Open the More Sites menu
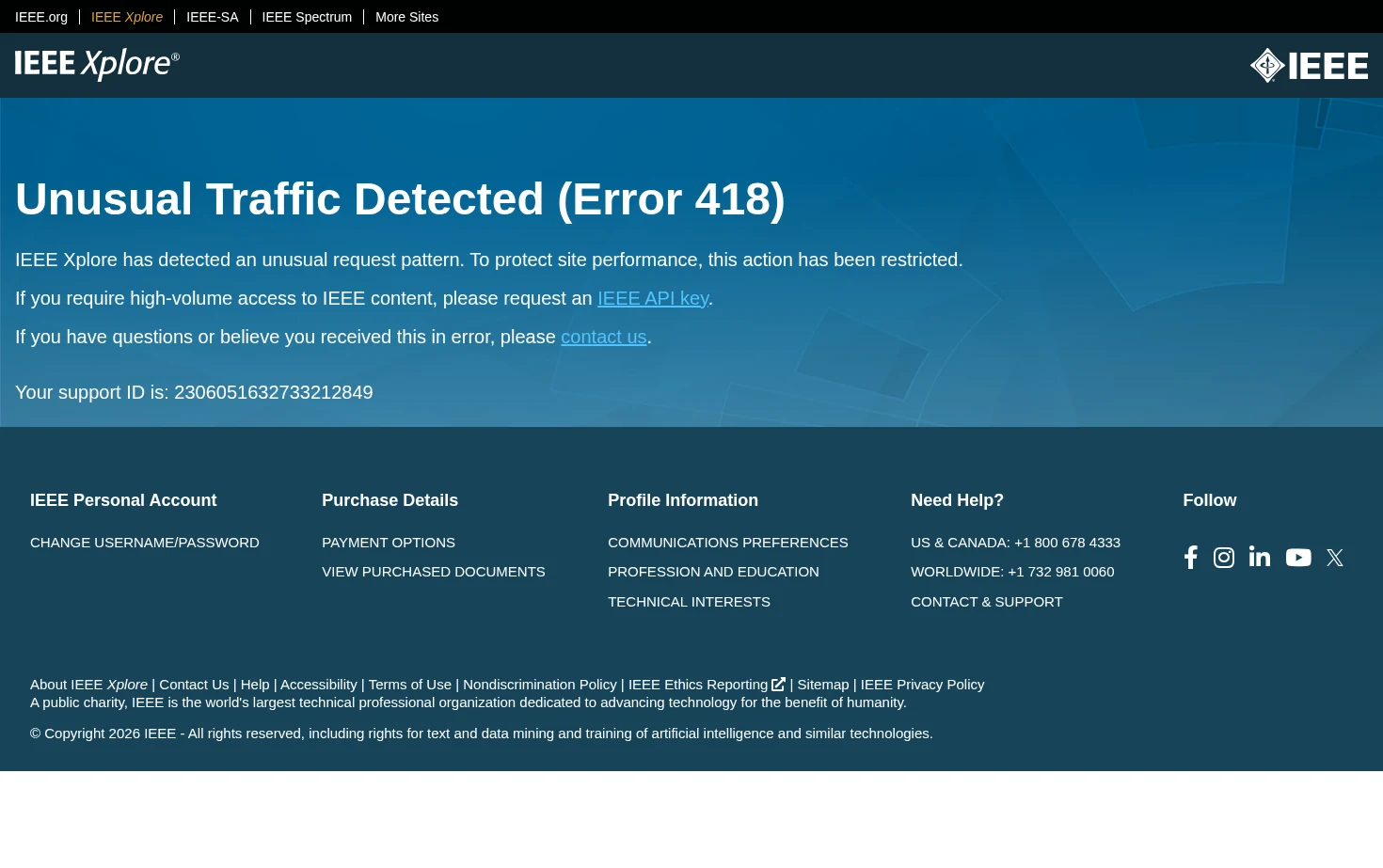 pyautogui.click(x=406, y=17)
